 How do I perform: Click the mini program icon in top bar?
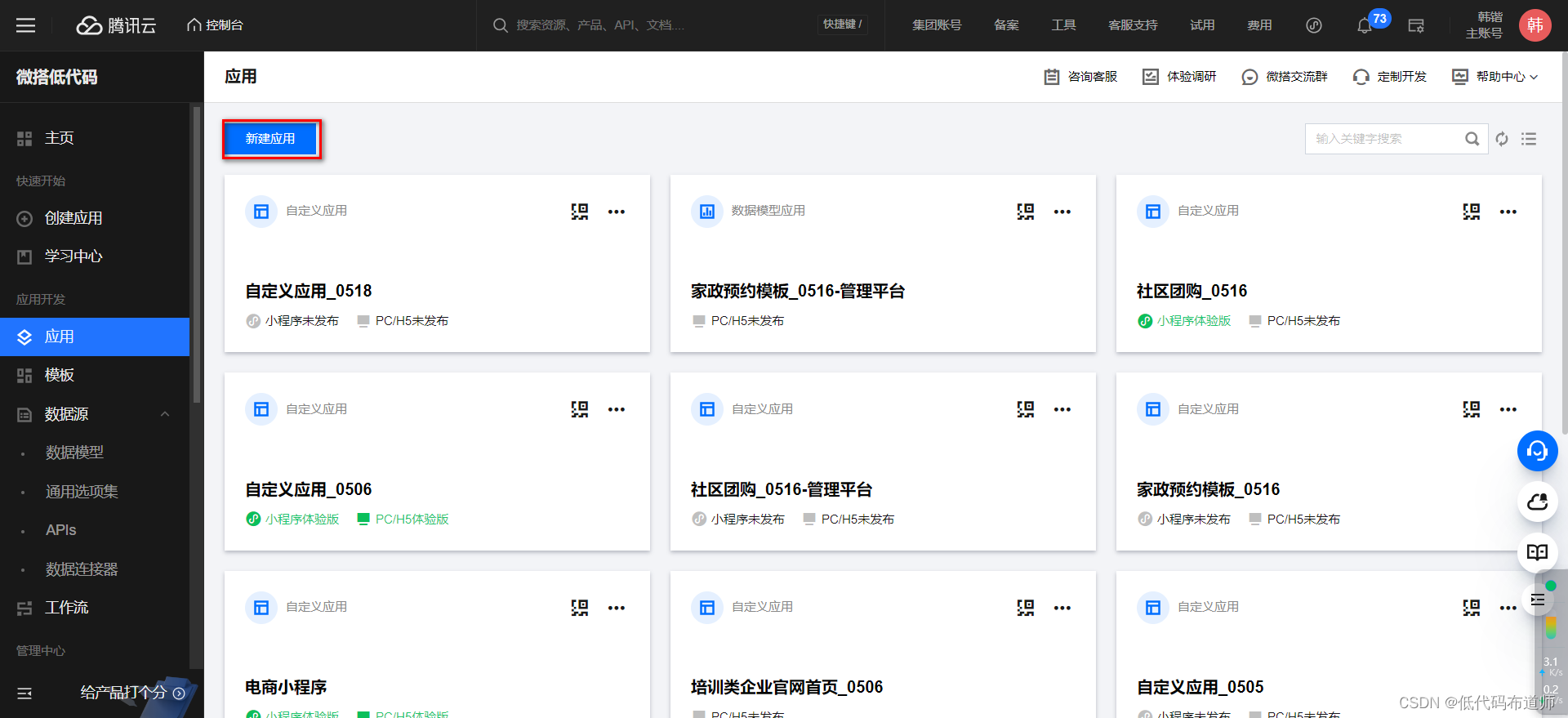(x=1314, y=25)
